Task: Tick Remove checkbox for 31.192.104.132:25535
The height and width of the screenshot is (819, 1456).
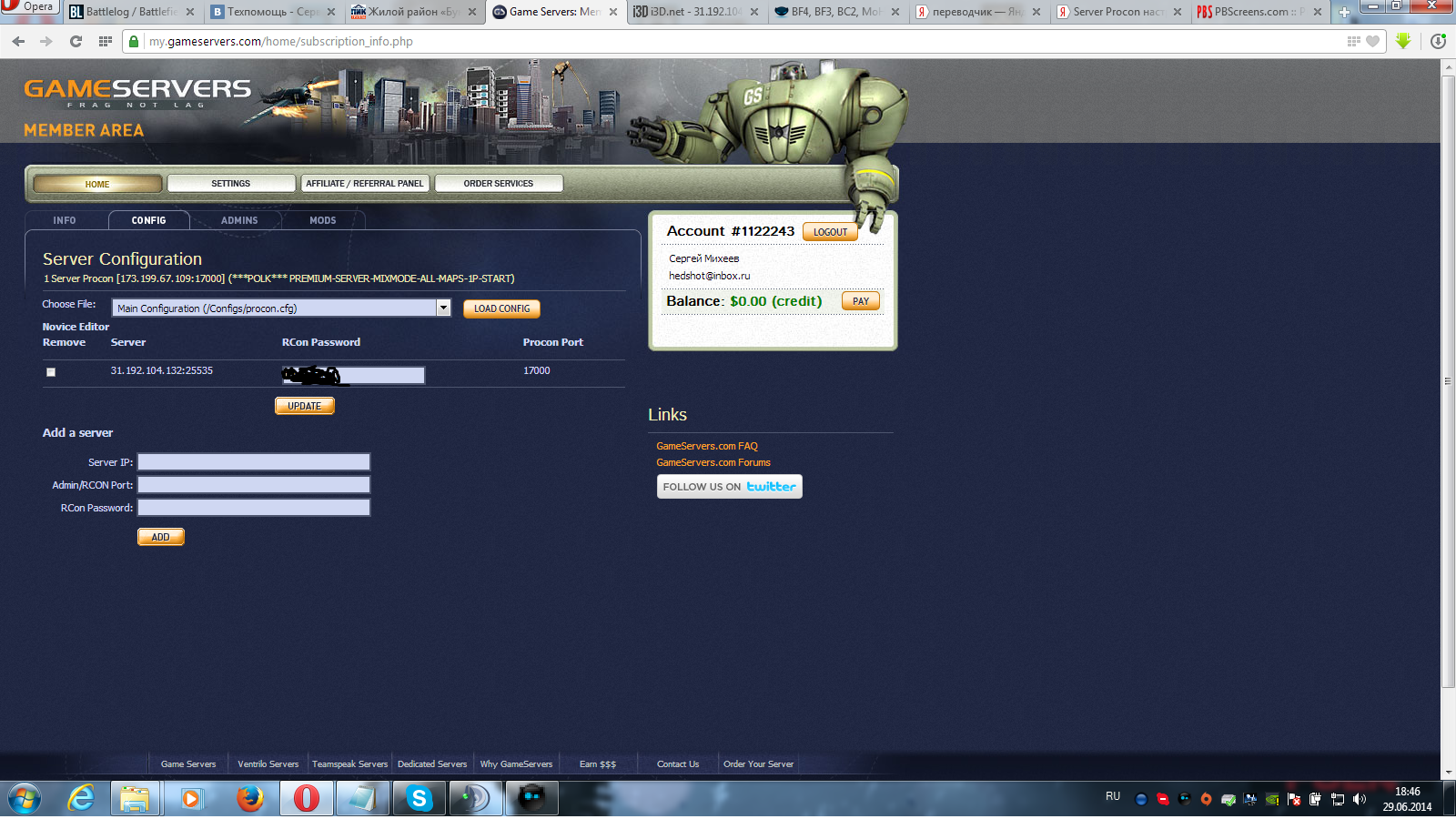Action: (x=51, y=372)
